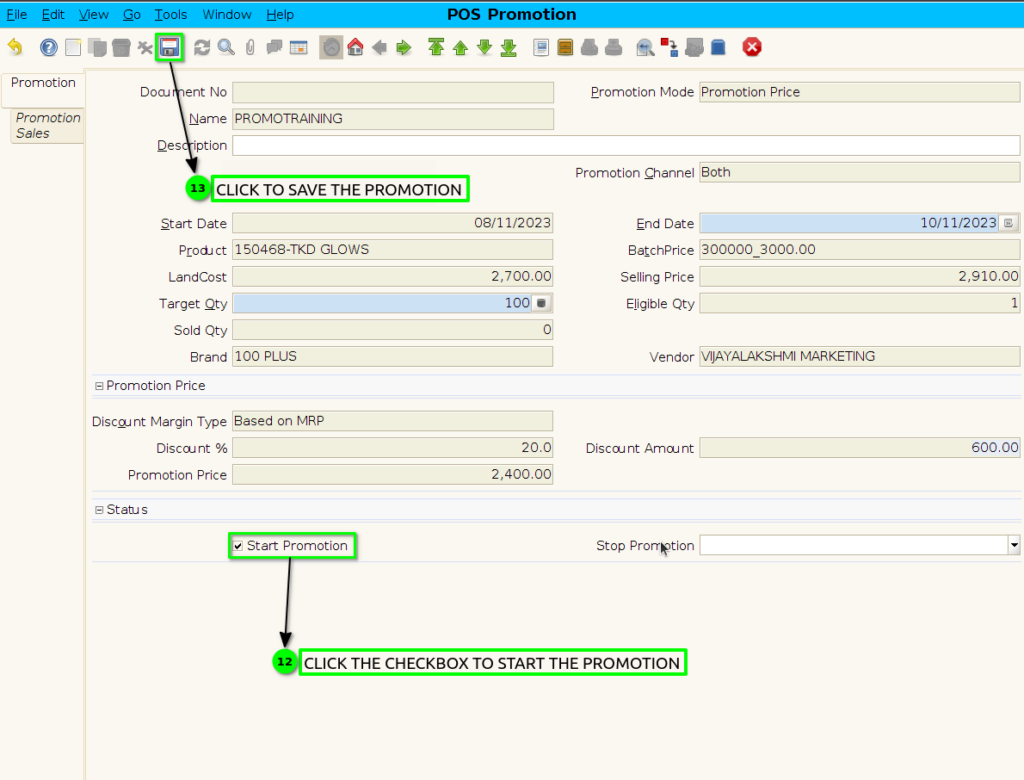Open the blue question mark Help icon
Image resolution: width=1024 pixels, height=780 pixels.
point(49,47)
